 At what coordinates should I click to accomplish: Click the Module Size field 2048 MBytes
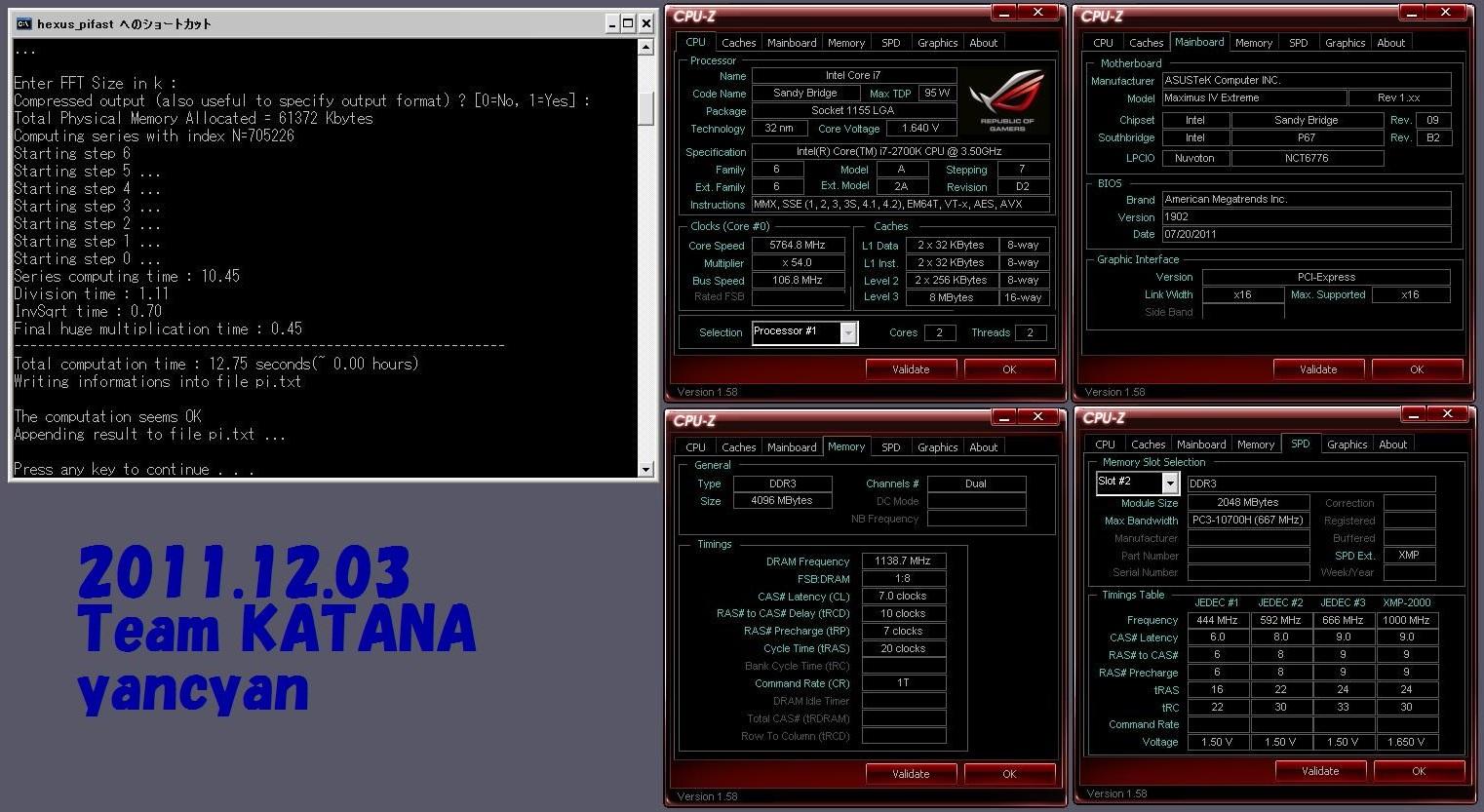(1248, 503)
